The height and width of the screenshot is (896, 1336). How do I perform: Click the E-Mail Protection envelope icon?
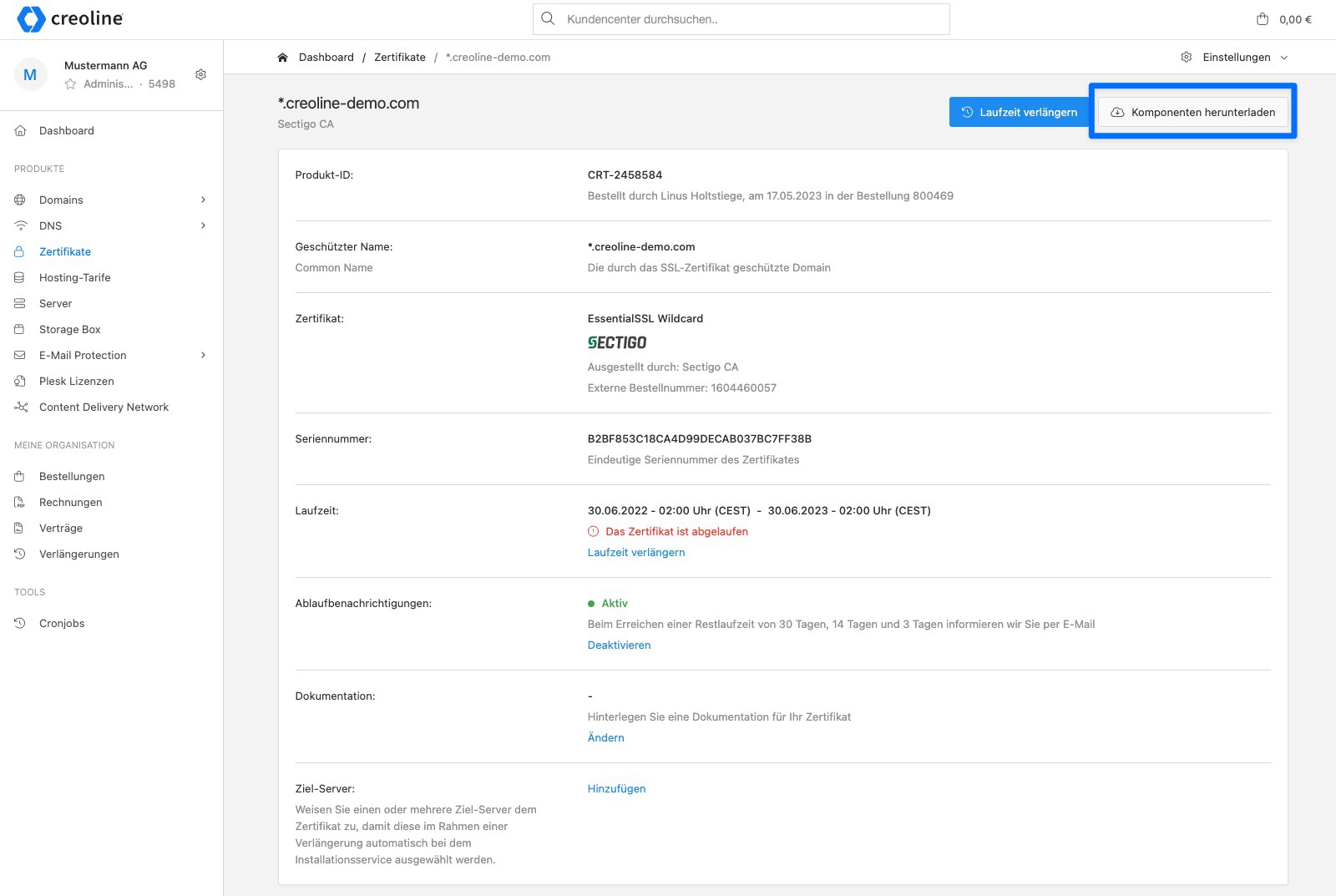(20, 355)
